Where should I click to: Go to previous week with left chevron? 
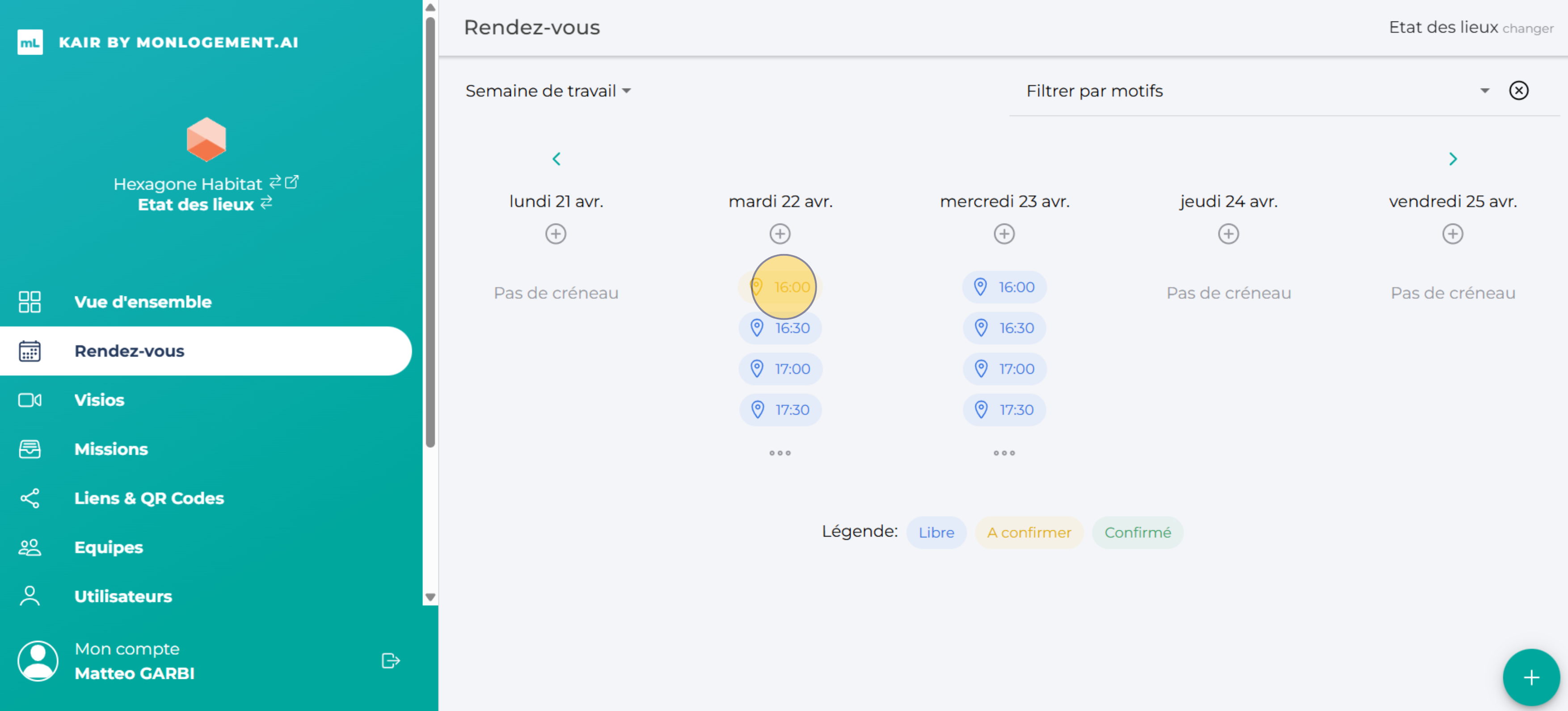pyautogui.click(x=556, y=159)
